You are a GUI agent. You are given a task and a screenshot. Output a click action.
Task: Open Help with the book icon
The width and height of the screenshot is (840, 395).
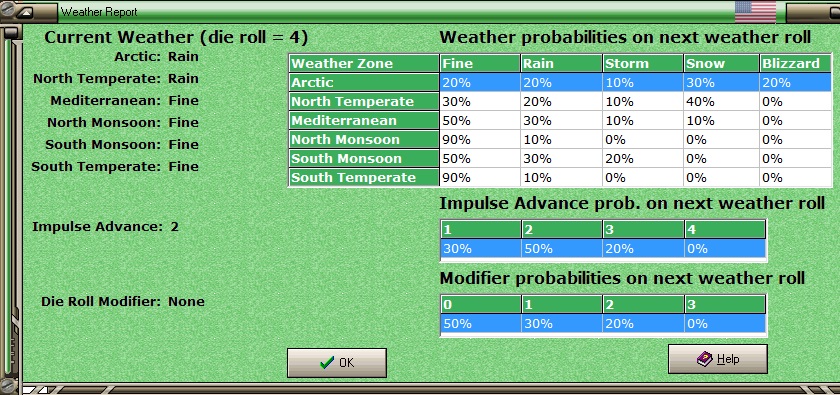717,359
